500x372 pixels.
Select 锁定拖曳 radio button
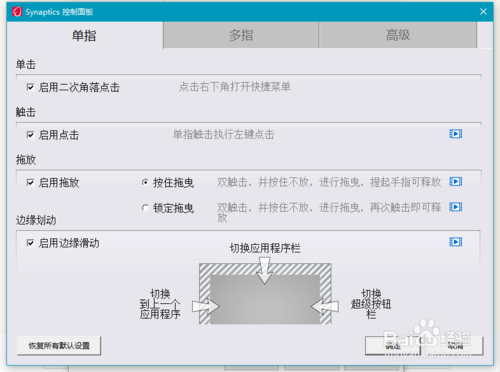(x=145, y=208)
